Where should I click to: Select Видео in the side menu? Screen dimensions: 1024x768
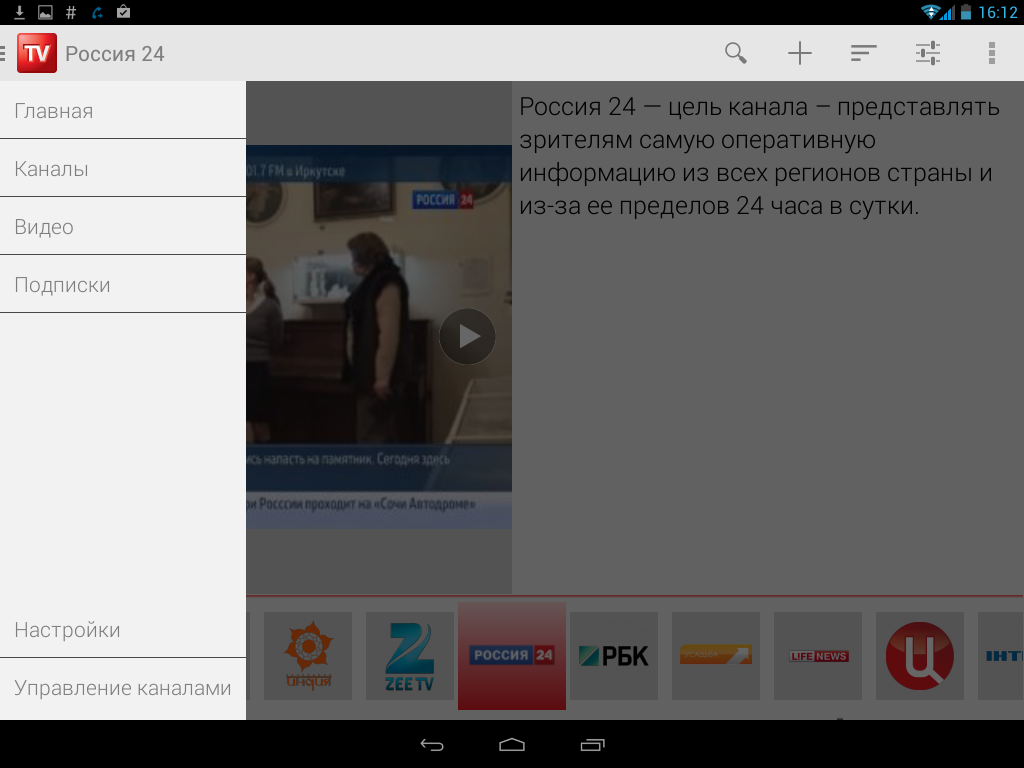(123, 227)
